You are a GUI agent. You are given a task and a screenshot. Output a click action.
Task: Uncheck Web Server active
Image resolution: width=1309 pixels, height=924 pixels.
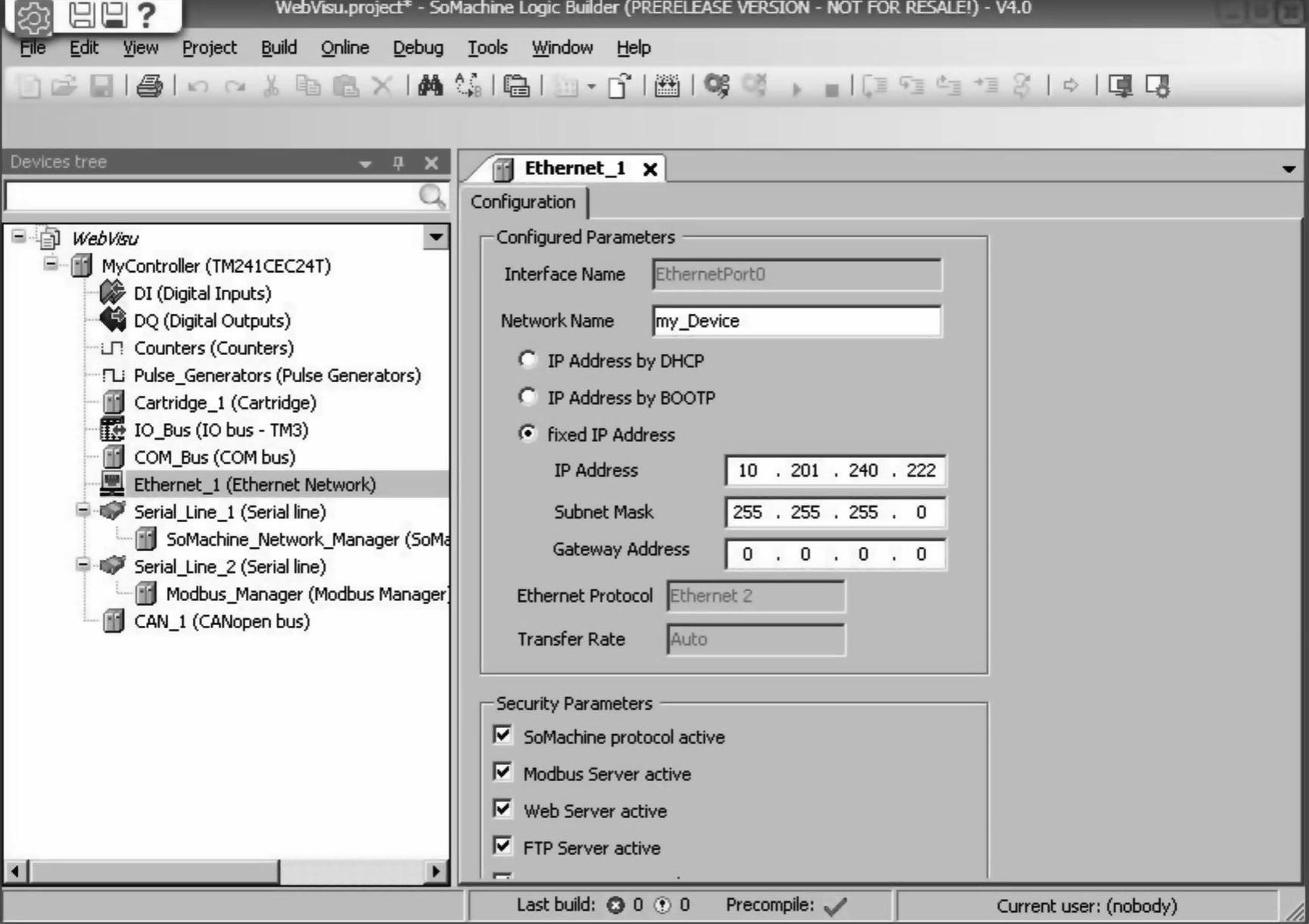point(502,809)
